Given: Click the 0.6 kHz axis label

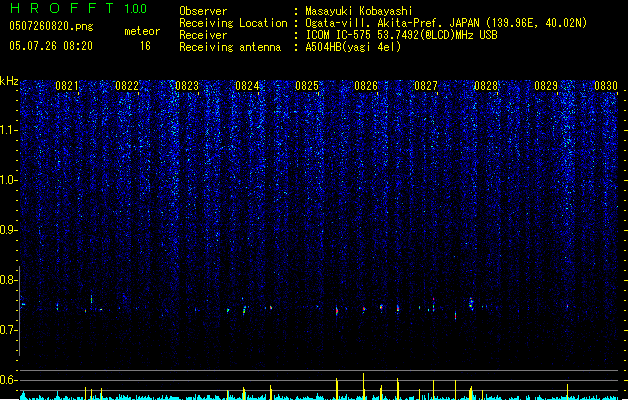Looking at the screenshot, I should tap(9, 380).
